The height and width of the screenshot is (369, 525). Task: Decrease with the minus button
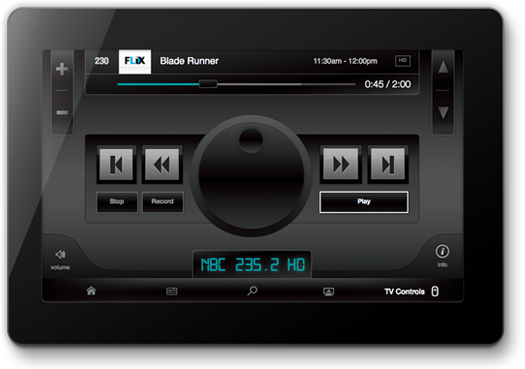pyautogui.click(x=62, y=113)
